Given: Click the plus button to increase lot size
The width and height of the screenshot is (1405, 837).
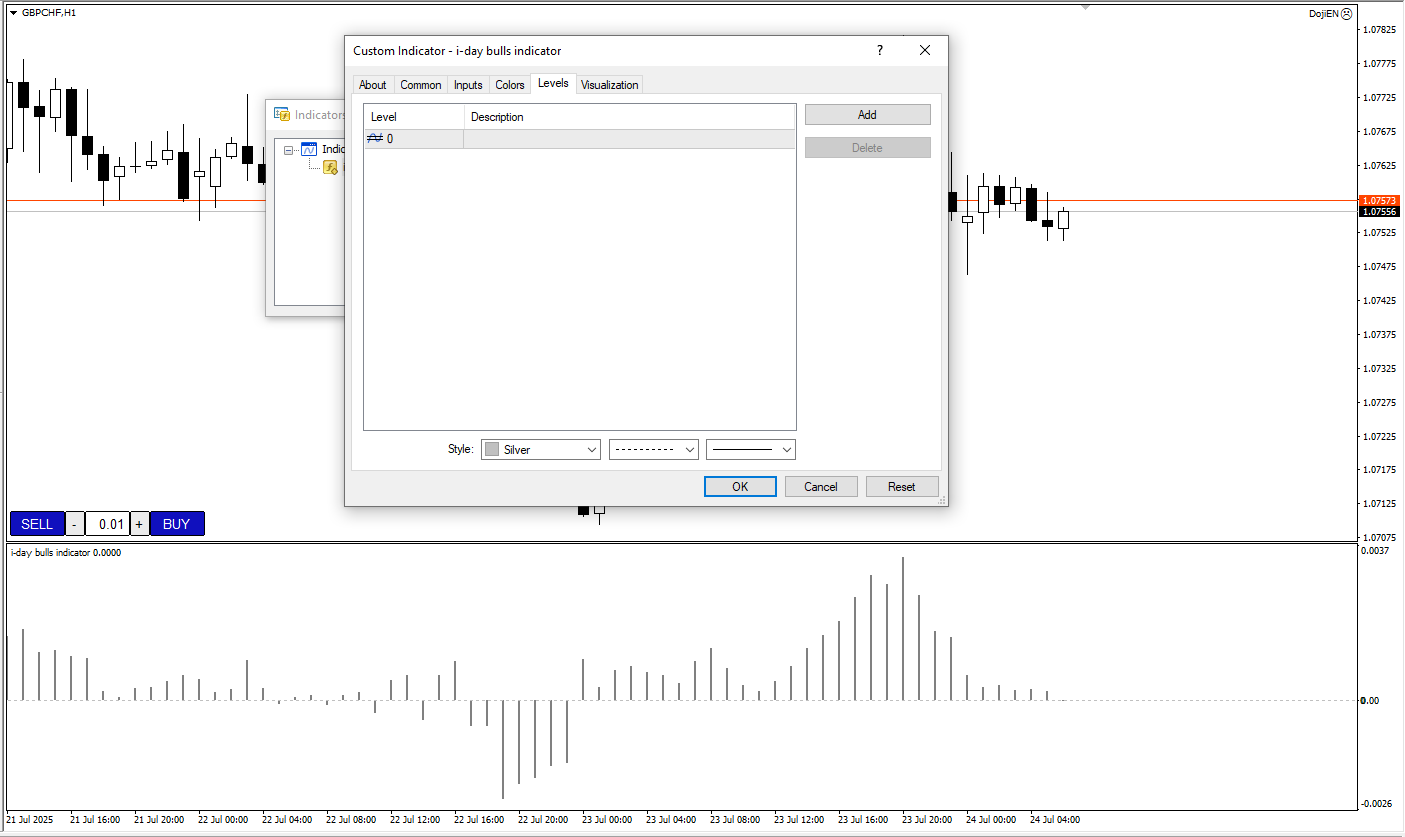Looking at the screenshot, I should (x=139, y=524).
